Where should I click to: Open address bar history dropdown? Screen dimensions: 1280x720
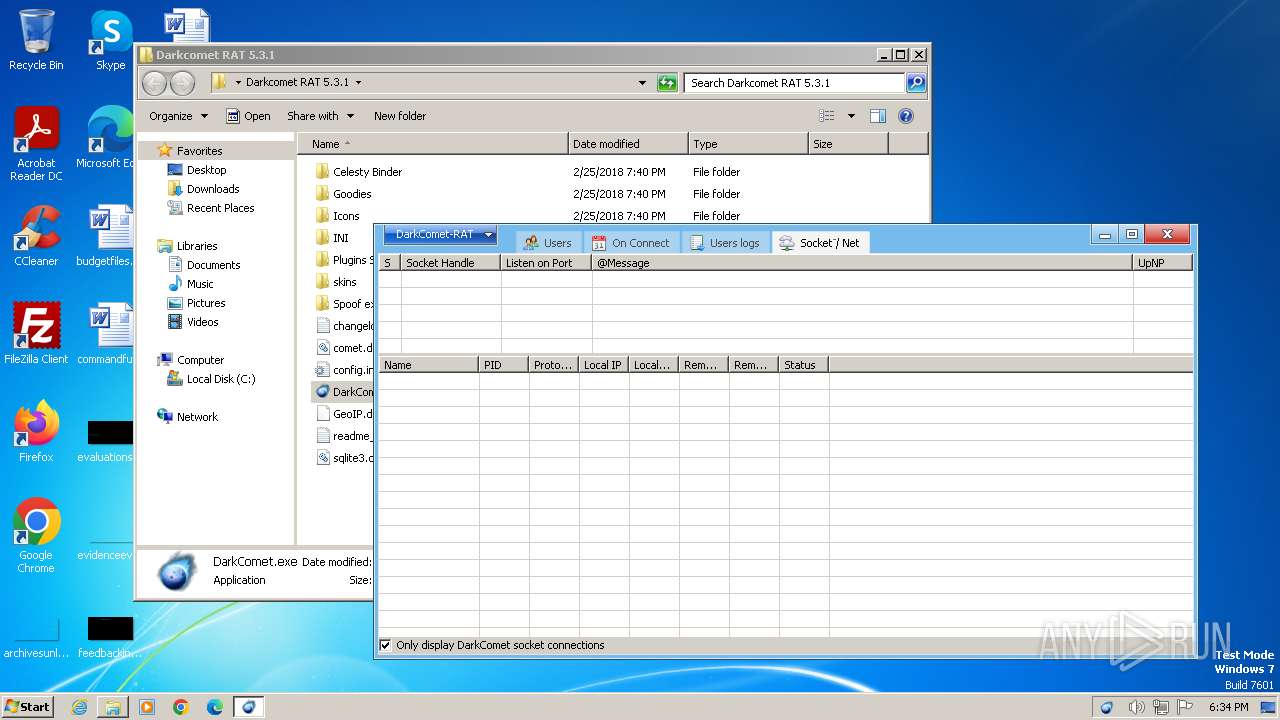click(x=642, y=83)
